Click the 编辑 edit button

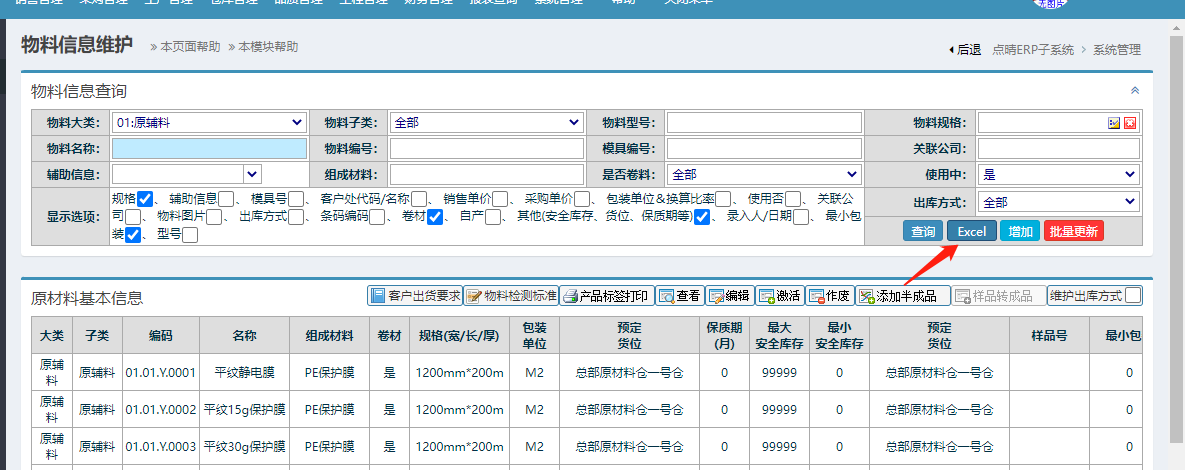tap(729, 296)
